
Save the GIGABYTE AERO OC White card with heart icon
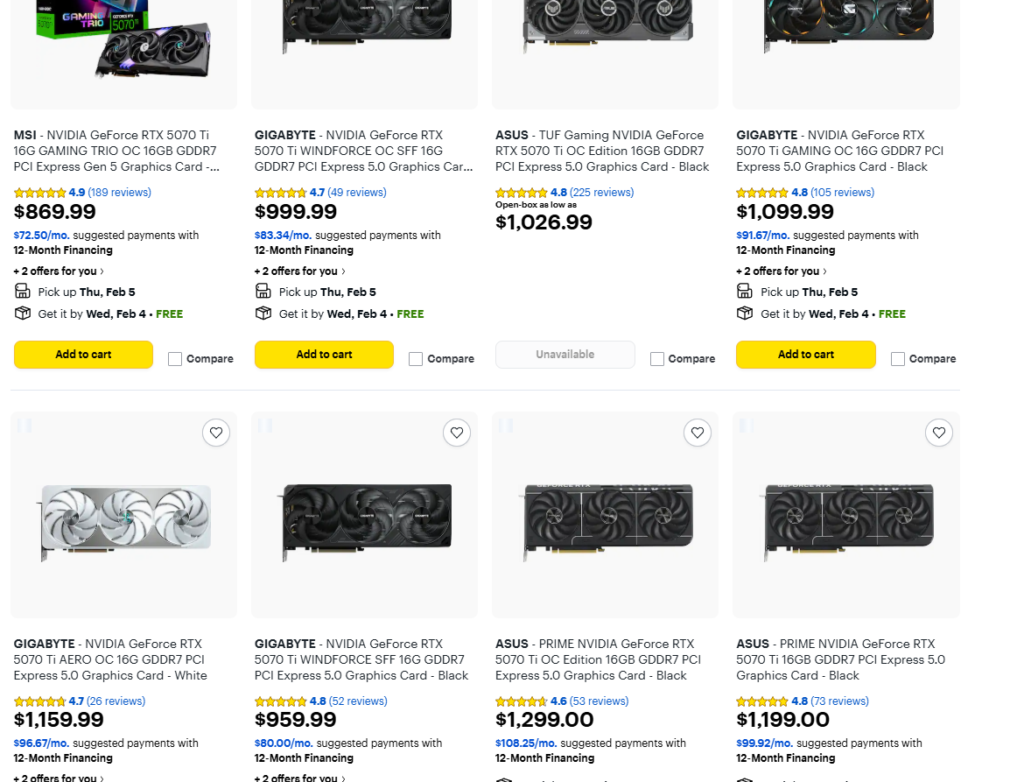[216, 432]
